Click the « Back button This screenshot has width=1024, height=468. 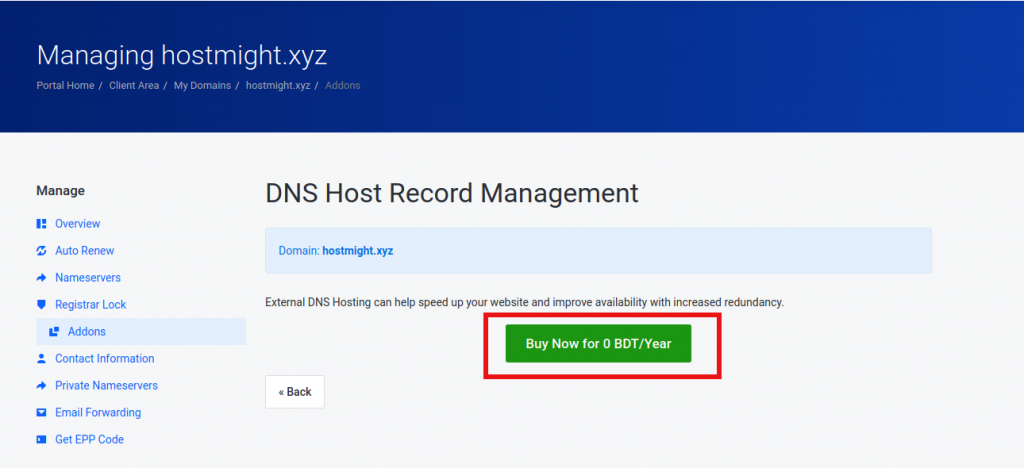tap(295, 392)
